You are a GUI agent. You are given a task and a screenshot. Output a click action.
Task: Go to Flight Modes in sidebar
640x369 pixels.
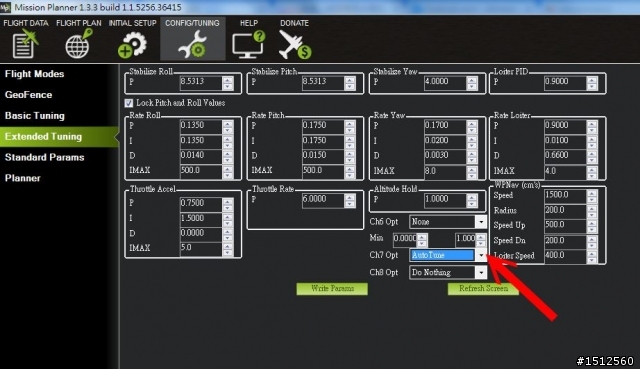click(34, 74)
